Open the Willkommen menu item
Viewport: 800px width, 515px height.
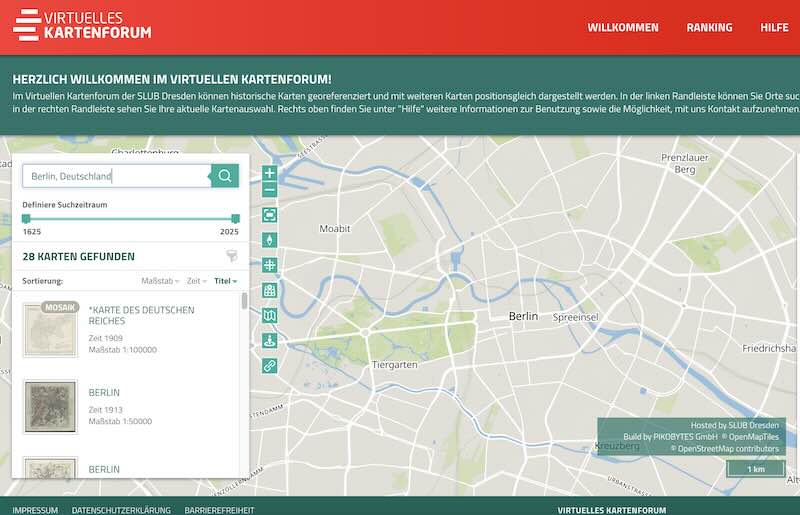click(x=623, y=28)
